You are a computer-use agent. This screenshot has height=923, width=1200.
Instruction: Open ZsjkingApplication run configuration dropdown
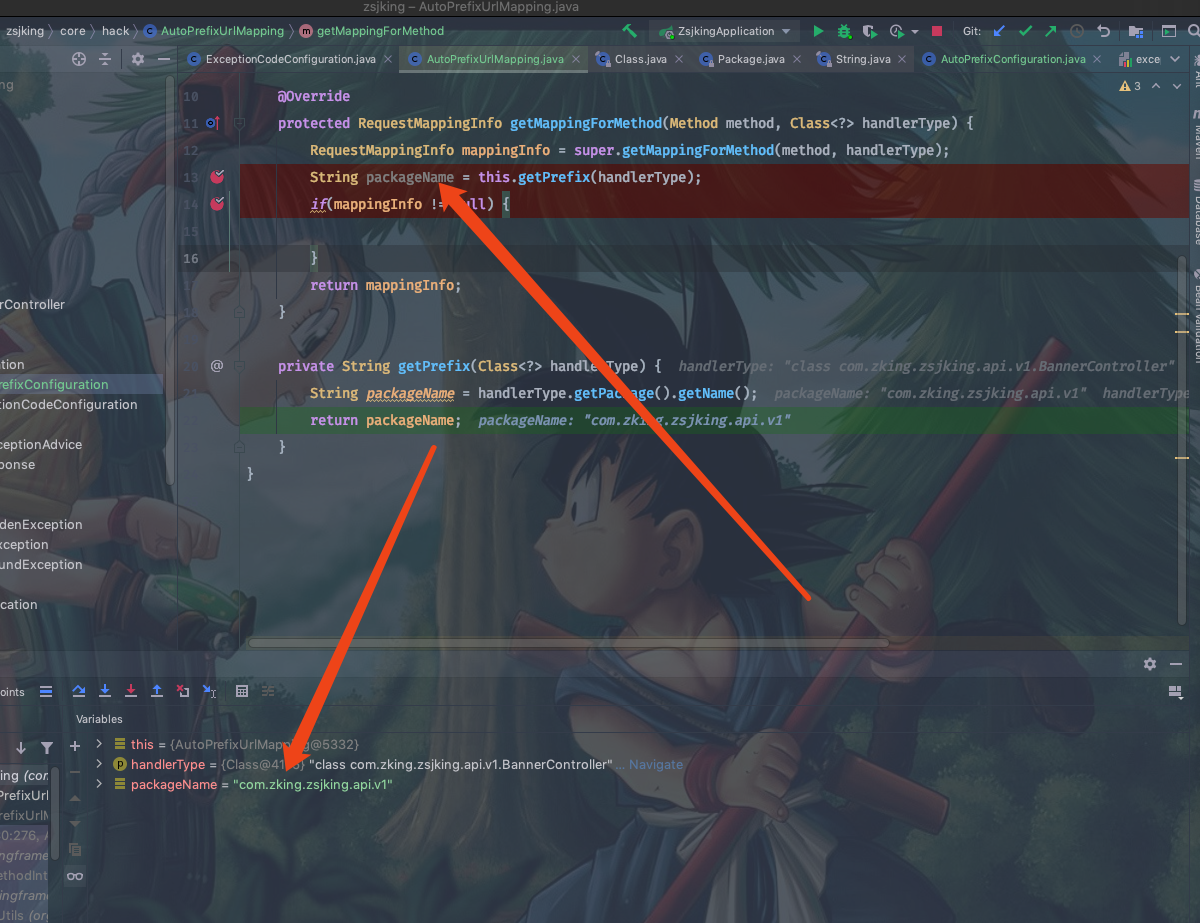click(x=727, y=31)
